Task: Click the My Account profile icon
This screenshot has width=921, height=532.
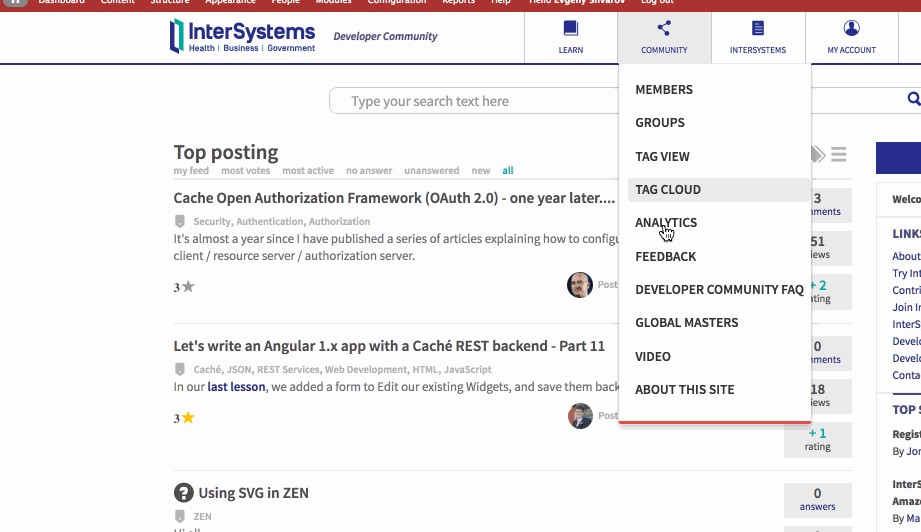Action: pos(851,29)
